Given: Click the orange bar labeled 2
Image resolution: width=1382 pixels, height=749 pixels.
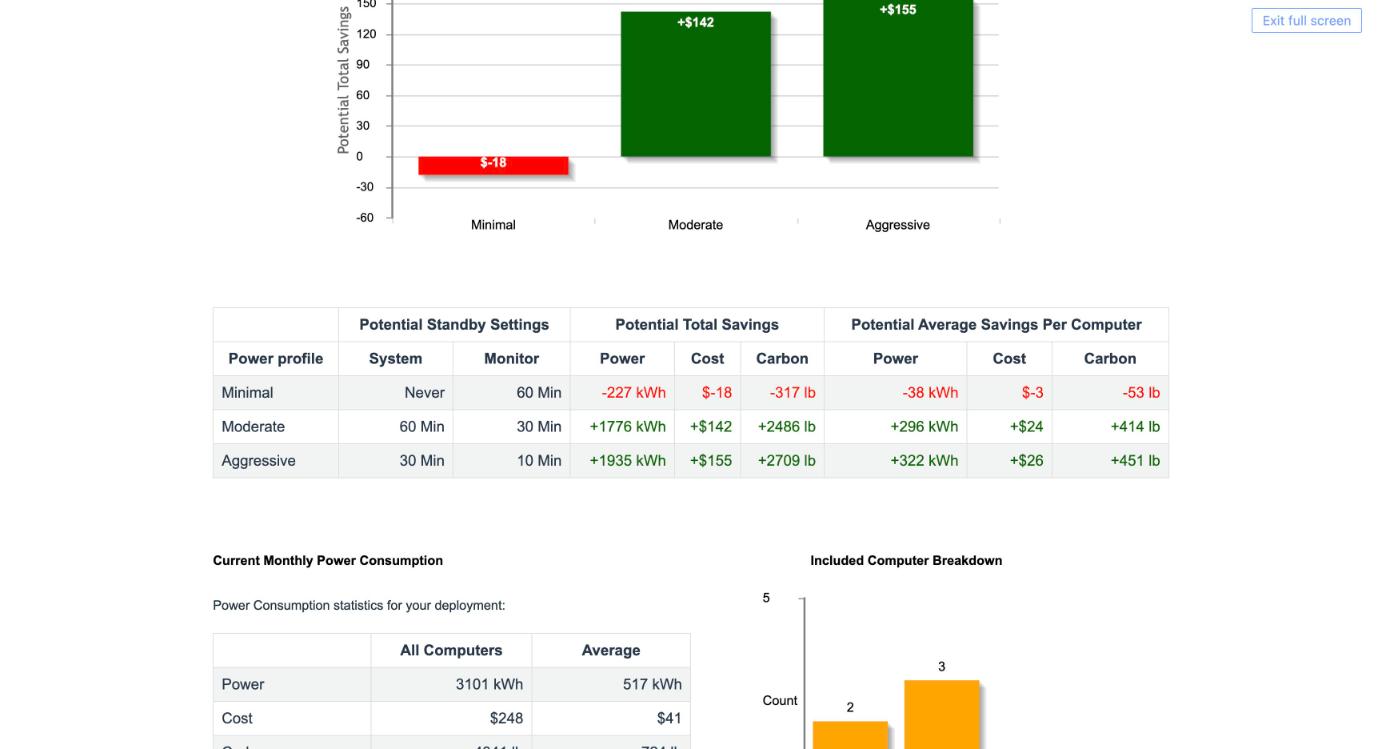Looking at the screenshot, I should tap(850, 735).
